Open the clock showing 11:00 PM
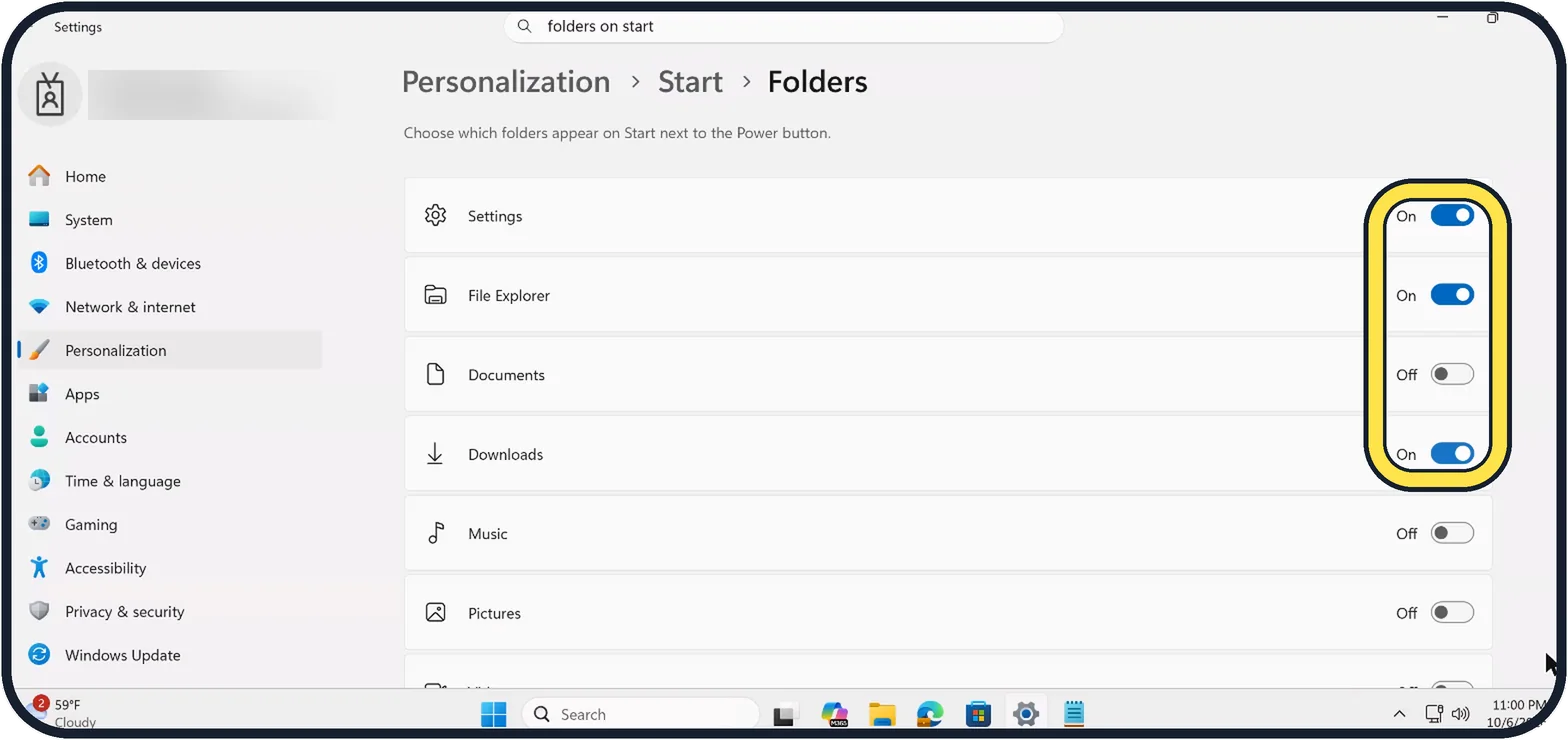This screenshot has width=1568, height=740. [x=1518, y=713]
